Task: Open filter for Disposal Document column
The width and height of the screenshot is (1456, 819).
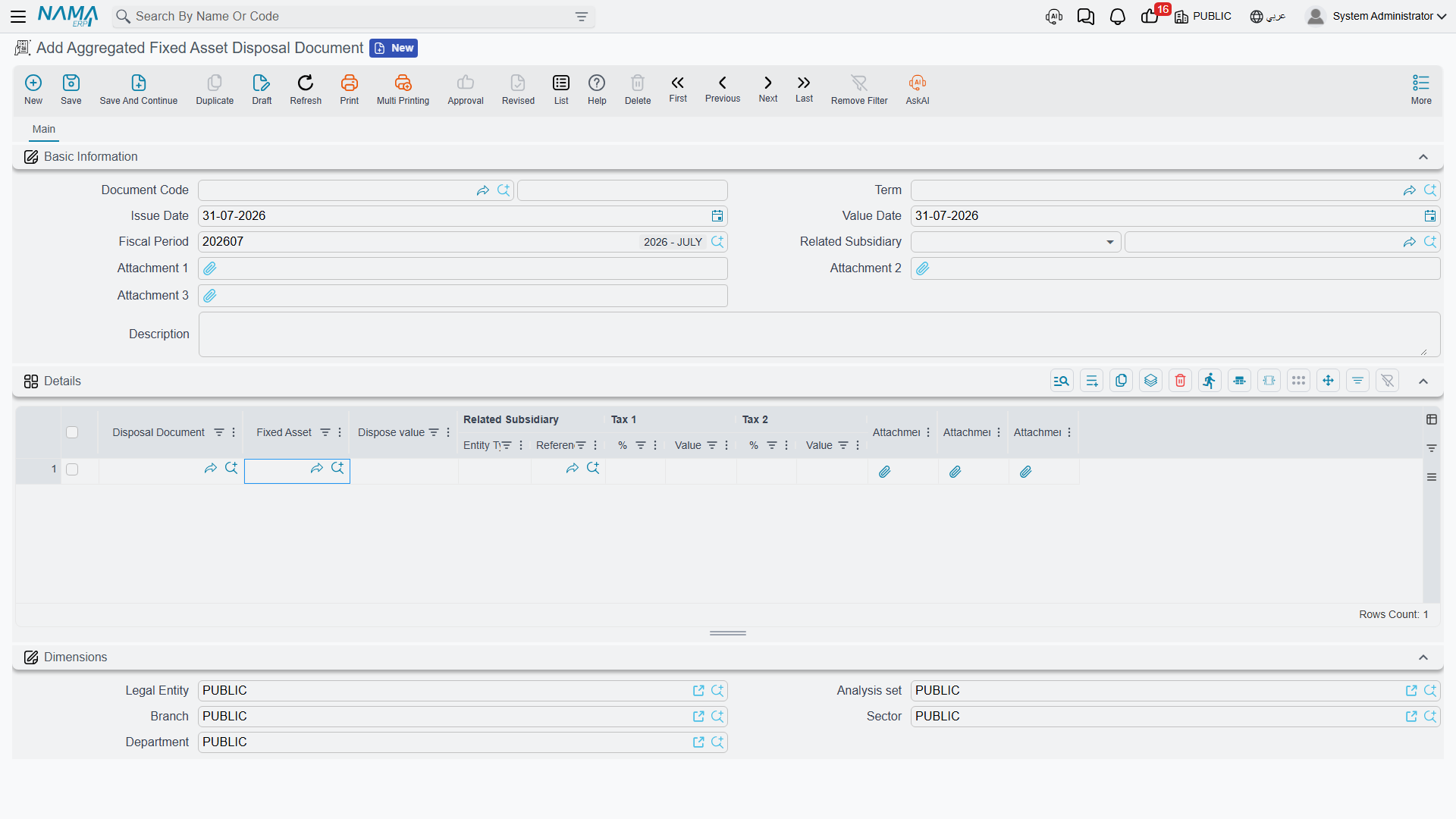Action: tap(218, 432)
